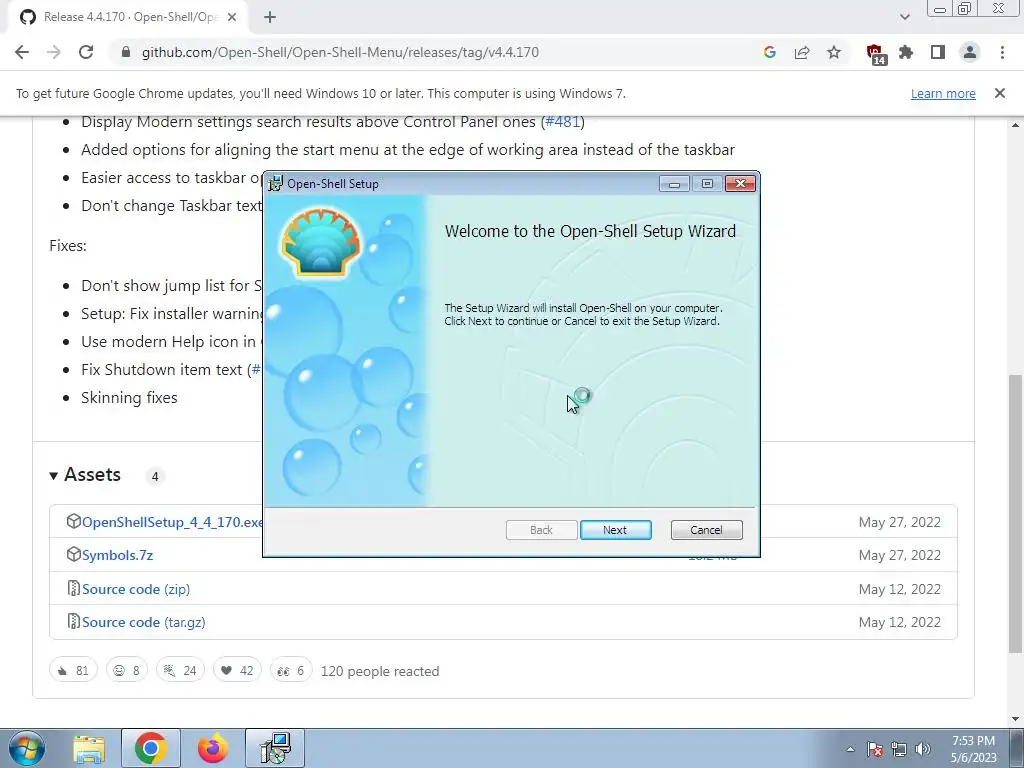Select the installer taskbar icon
This screenshot has height=768, width=1024.
(x=275, y=748)
